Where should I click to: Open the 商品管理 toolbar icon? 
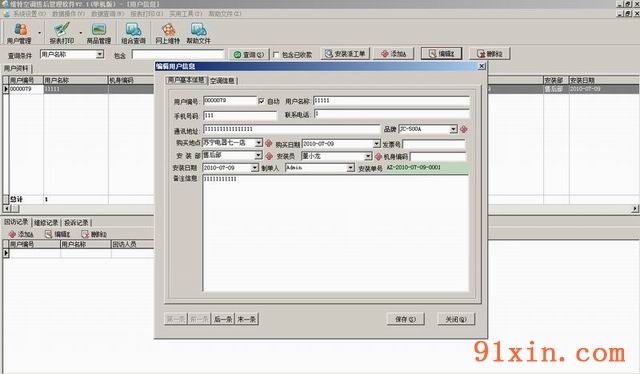coord(99,33)
